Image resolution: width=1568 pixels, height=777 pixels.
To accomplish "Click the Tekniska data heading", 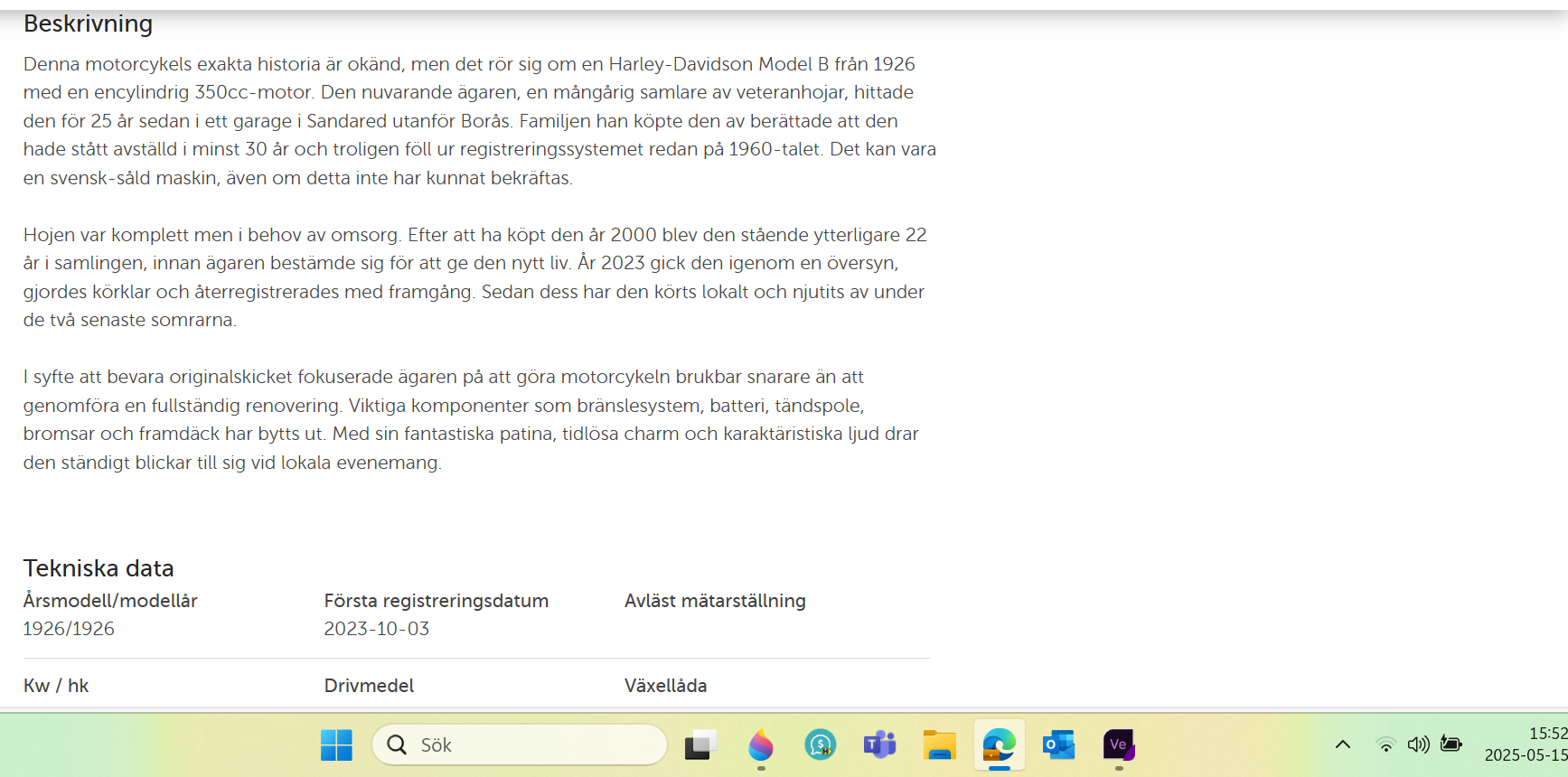I will (x=99, y=568).
